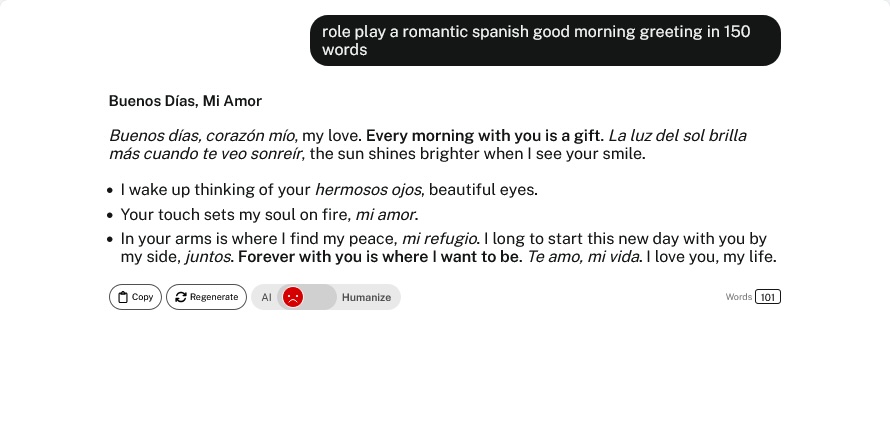Select the AI label on the toggle

[x=266, y=297]
